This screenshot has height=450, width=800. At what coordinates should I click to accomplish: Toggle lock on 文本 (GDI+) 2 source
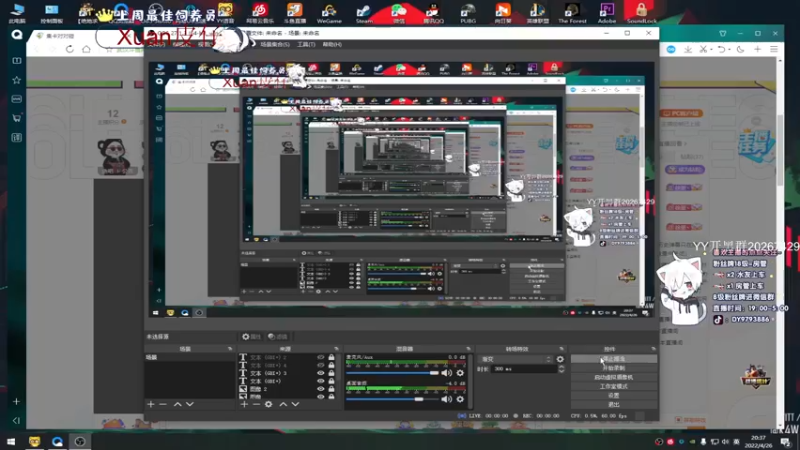click(332, 358)
